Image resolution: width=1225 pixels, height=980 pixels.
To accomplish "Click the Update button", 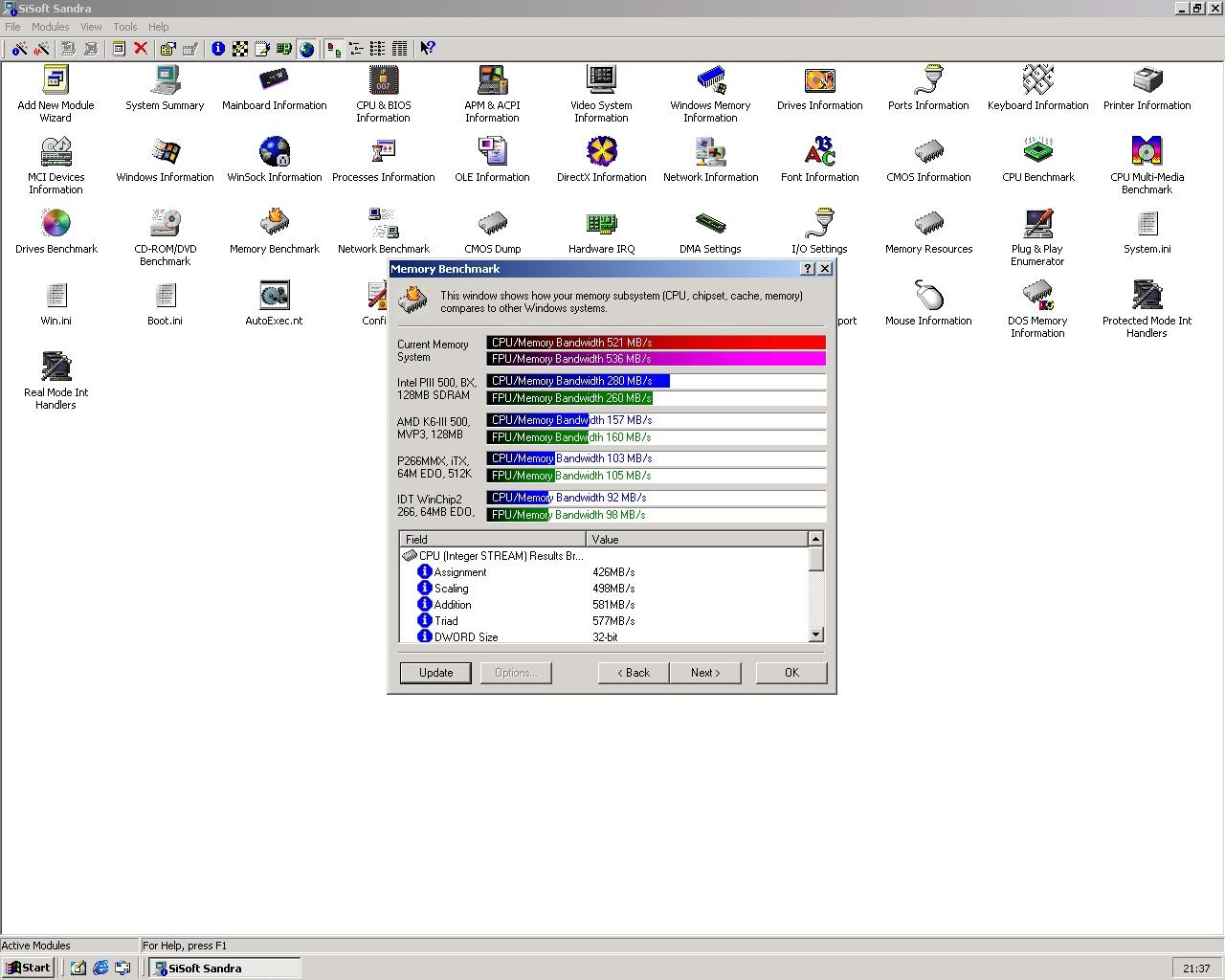I will tap(435, 673).
